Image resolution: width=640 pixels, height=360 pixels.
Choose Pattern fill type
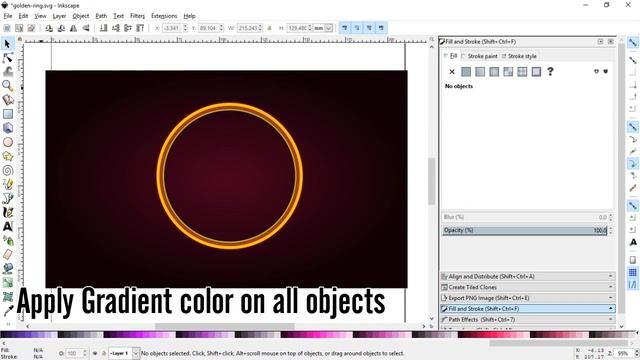522,72
